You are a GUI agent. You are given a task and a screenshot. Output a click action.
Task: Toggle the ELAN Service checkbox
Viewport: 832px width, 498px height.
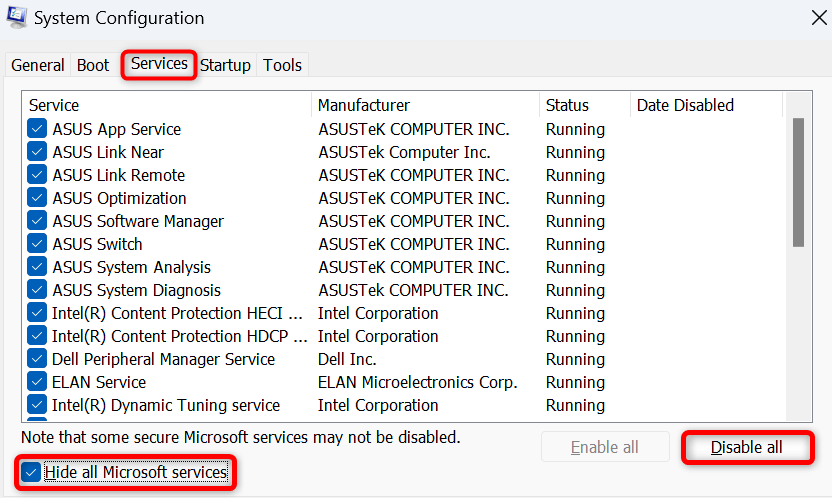point(37,382)
